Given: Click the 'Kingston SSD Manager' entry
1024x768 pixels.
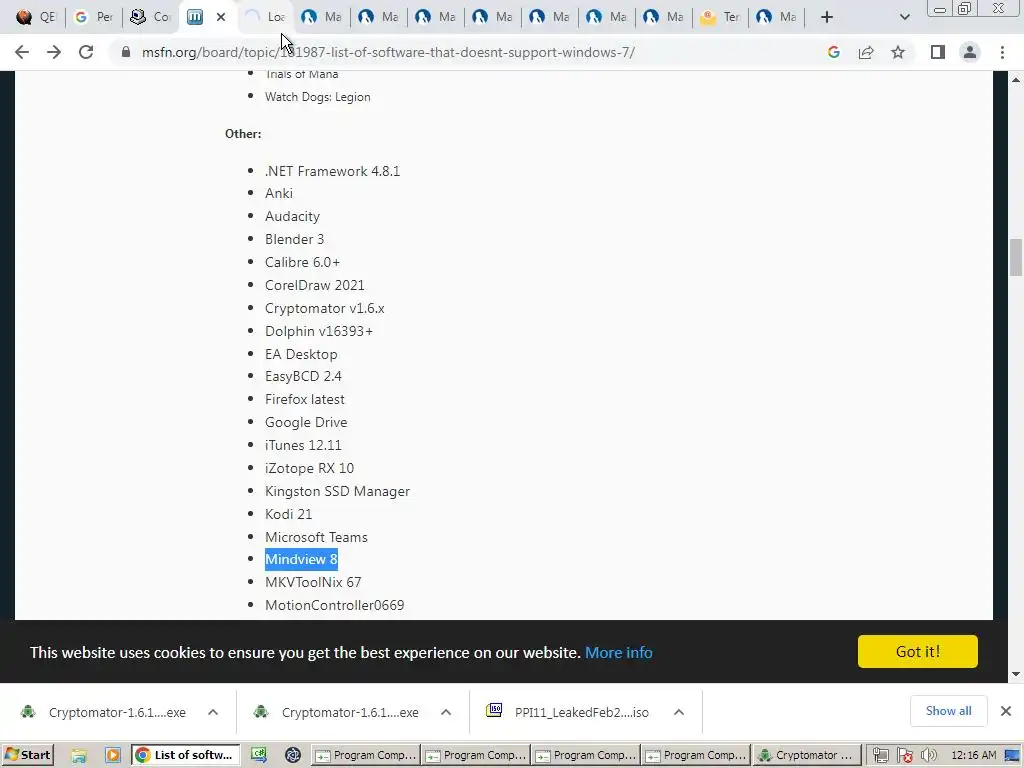Looking at the screenshot, I should pos(337,491).
